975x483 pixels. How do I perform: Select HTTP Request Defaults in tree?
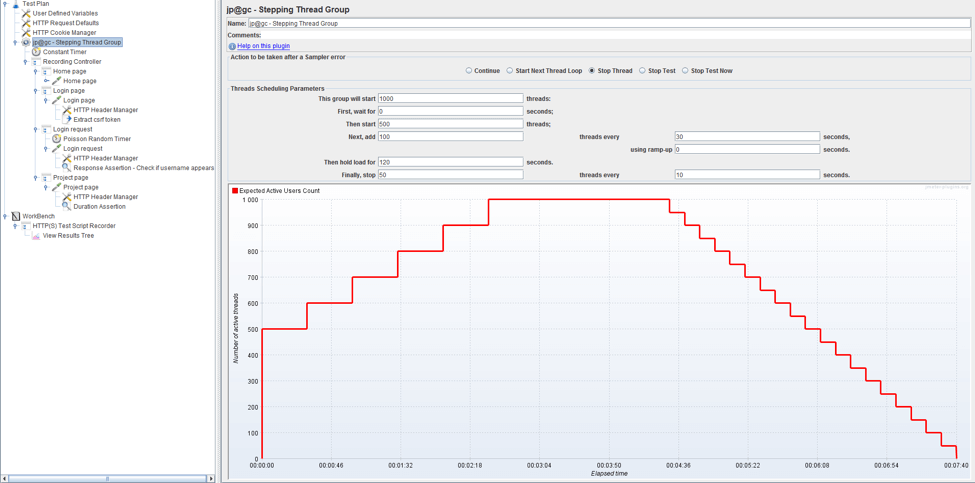coord(65,23)
